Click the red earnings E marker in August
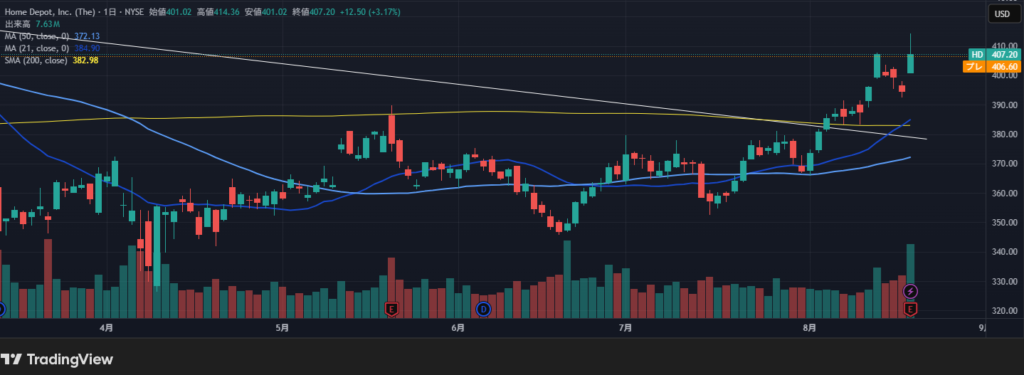 pyautogui.click(x=911, y=308)
